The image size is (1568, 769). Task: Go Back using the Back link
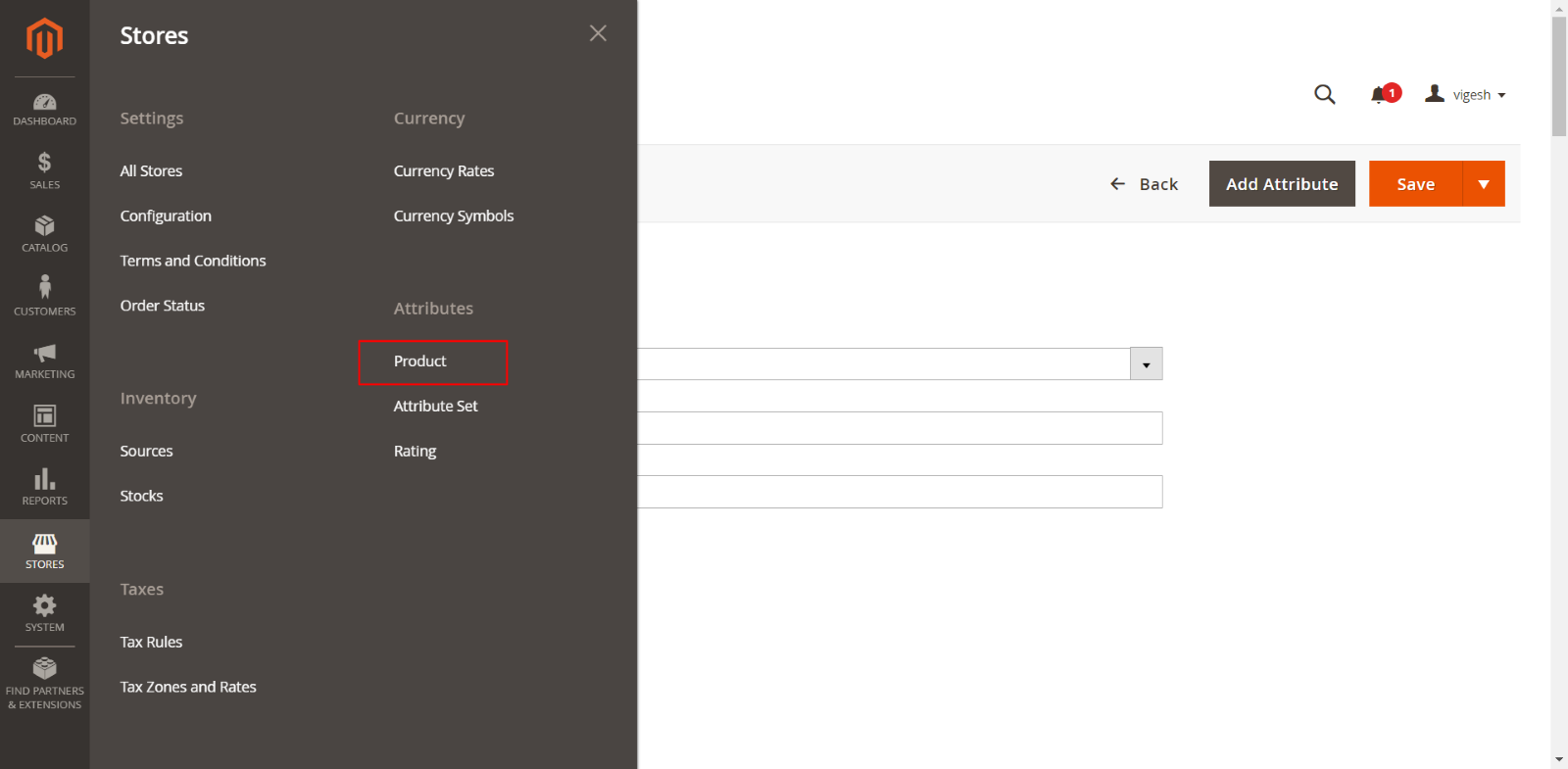pos(1144,184)
